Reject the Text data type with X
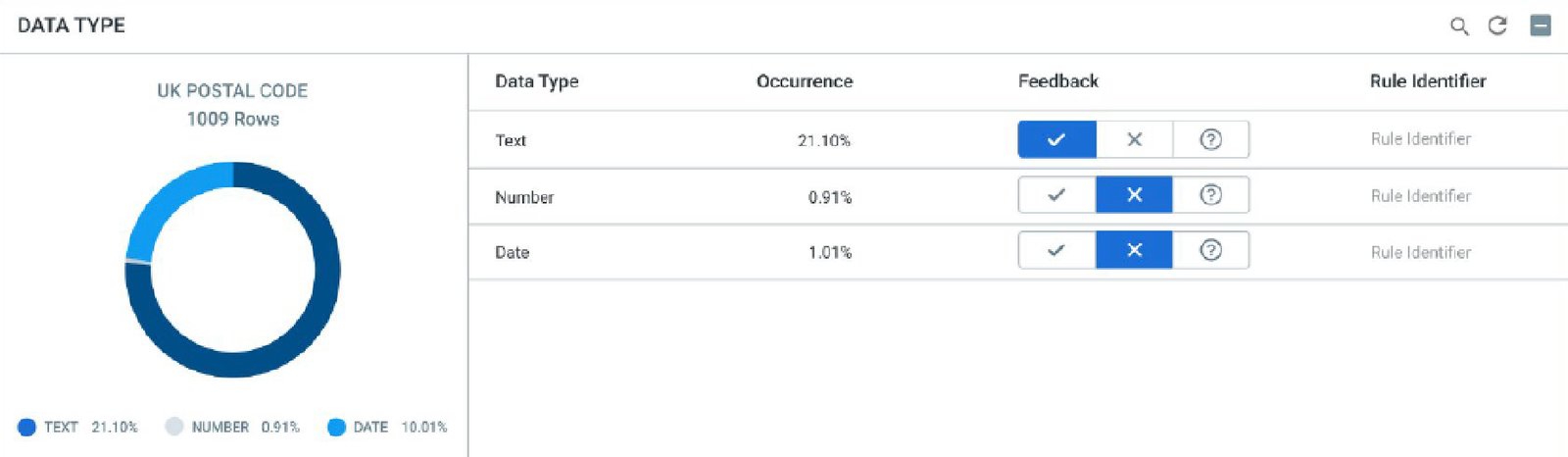 [1134, 139]
